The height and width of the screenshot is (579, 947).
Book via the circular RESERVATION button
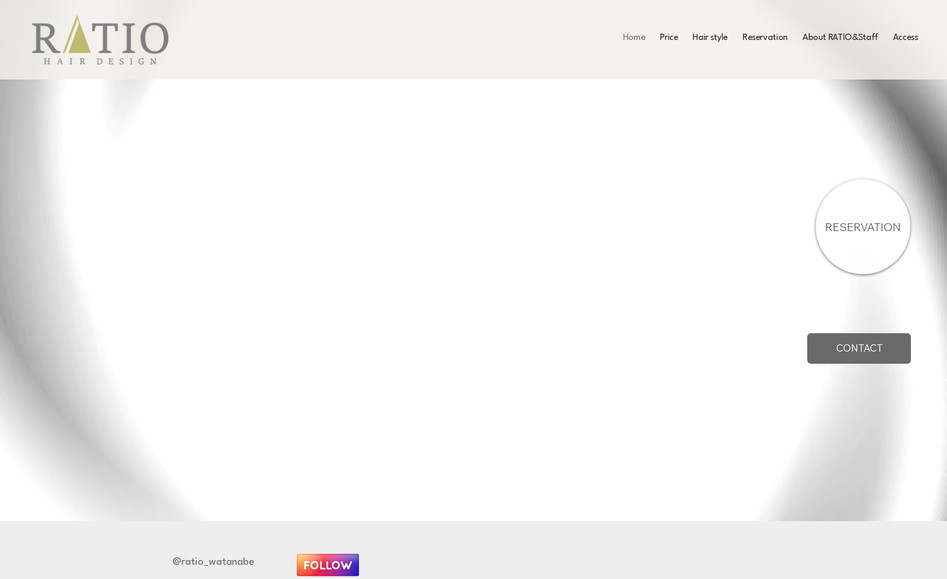862,227
